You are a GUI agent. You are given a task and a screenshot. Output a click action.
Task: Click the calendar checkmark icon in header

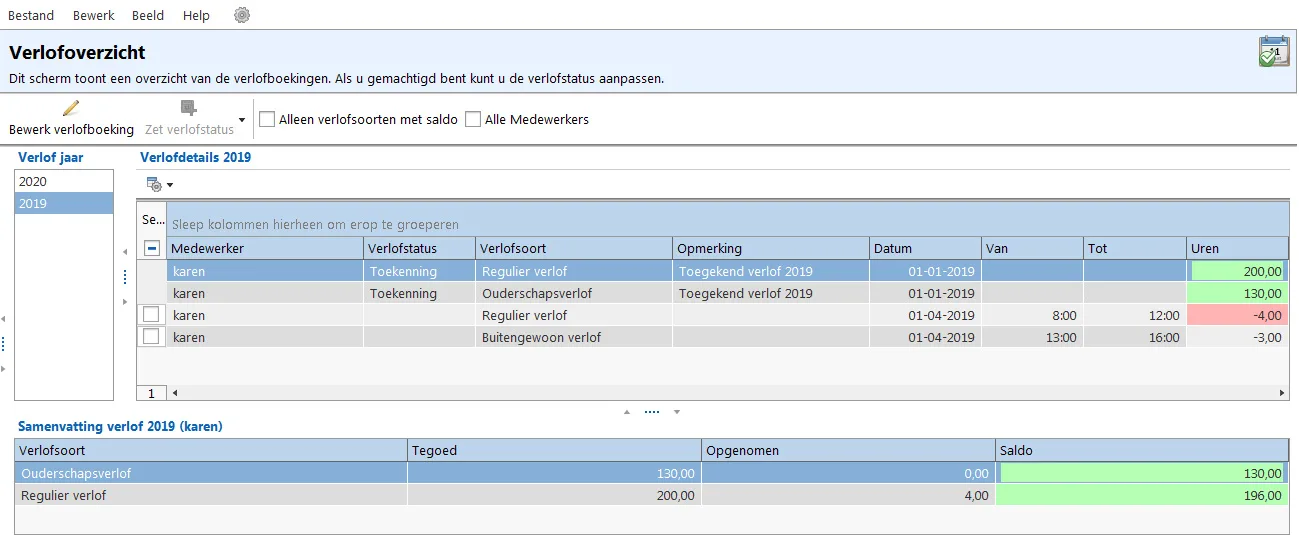point(1274,51)
